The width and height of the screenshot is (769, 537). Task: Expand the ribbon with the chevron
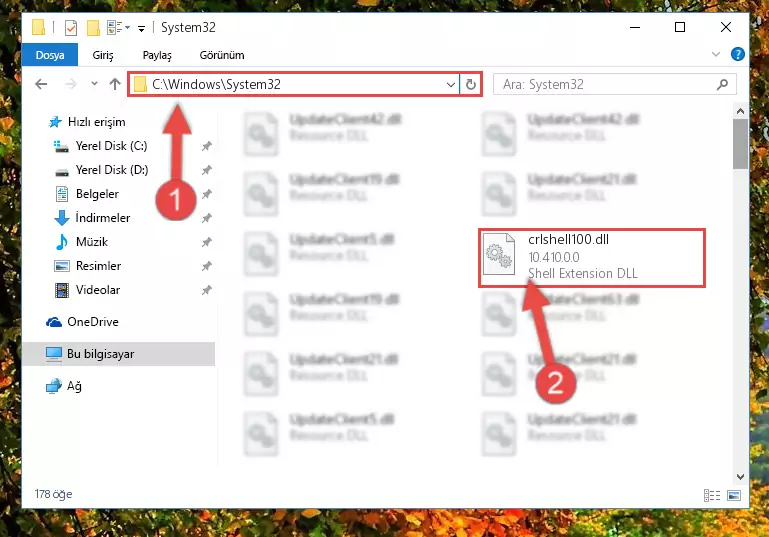tap(716, 54)
